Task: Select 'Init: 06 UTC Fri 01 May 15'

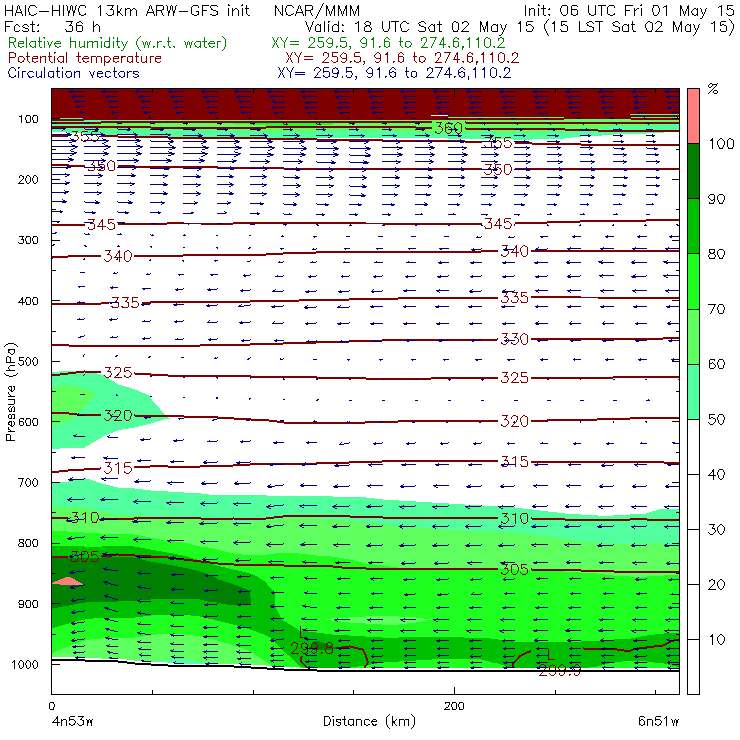Action: tap(629, 10)
